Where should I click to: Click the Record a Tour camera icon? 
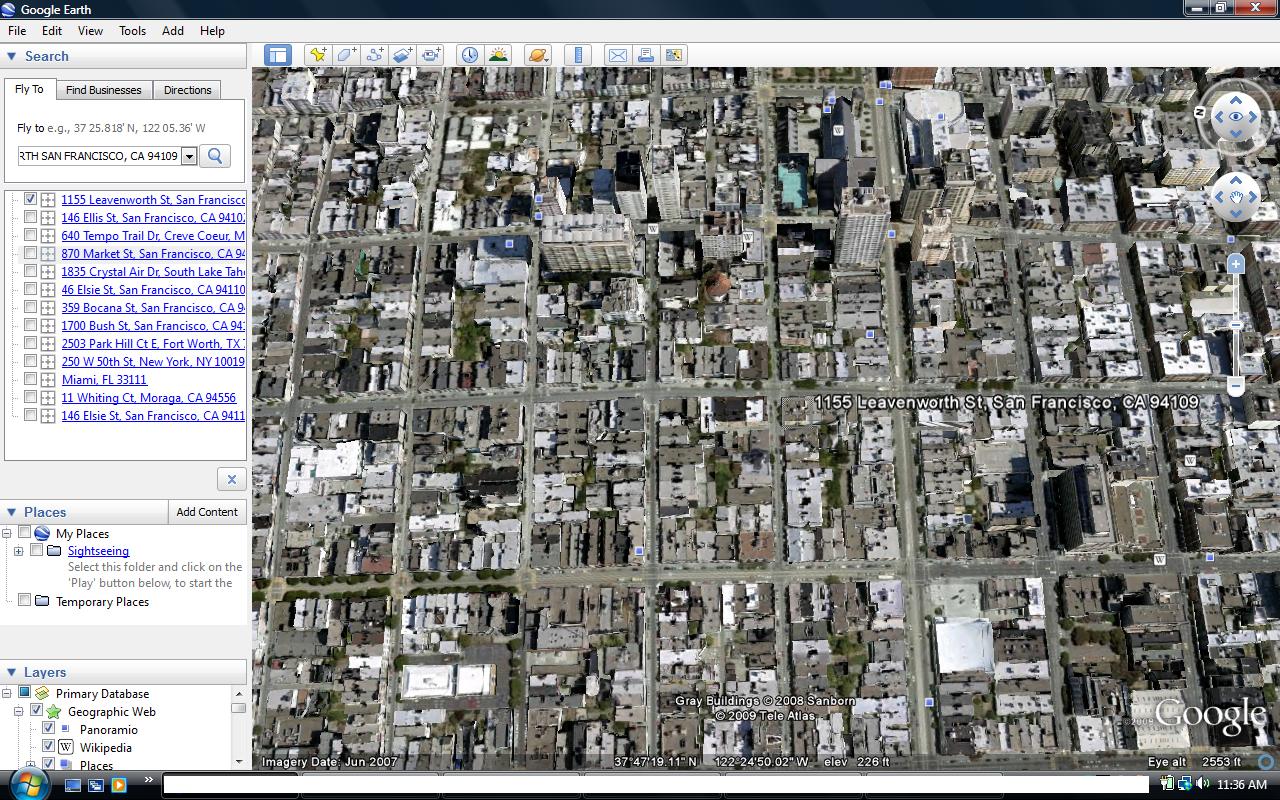click(431, 55)
